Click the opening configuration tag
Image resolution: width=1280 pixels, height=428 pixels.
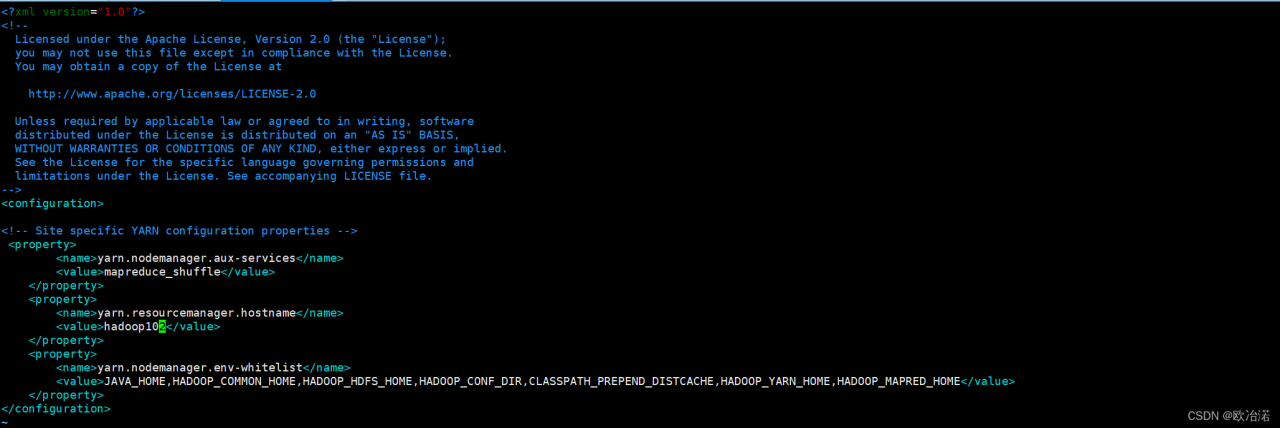52,203
